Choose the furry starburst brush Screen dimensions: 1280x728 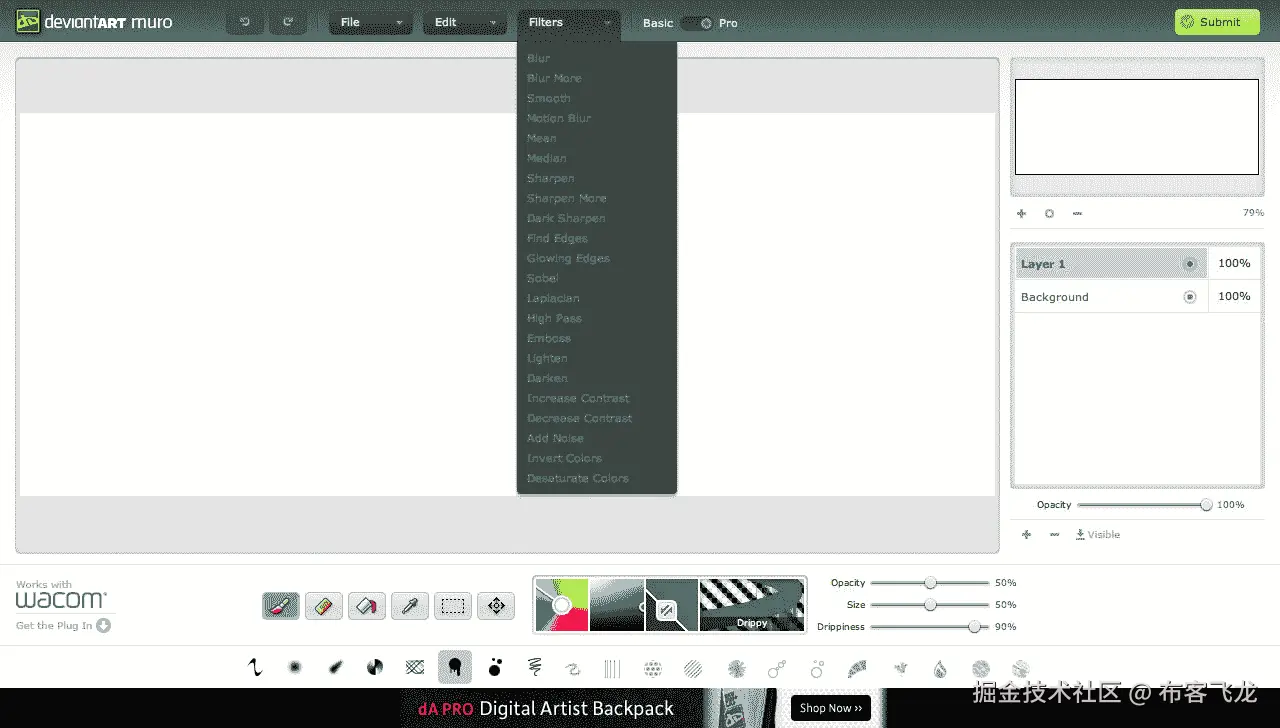point(737,668)
